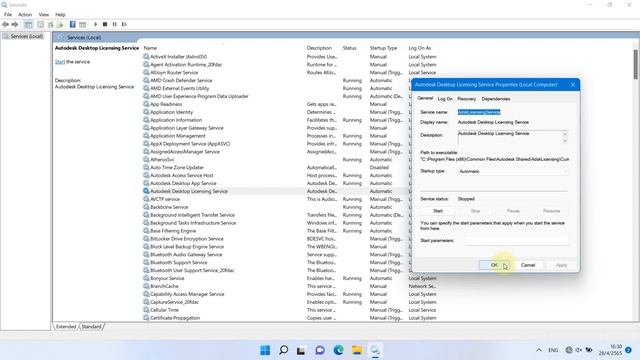Switch to the Dependencies tab in properties dialog

pos(496,99)
